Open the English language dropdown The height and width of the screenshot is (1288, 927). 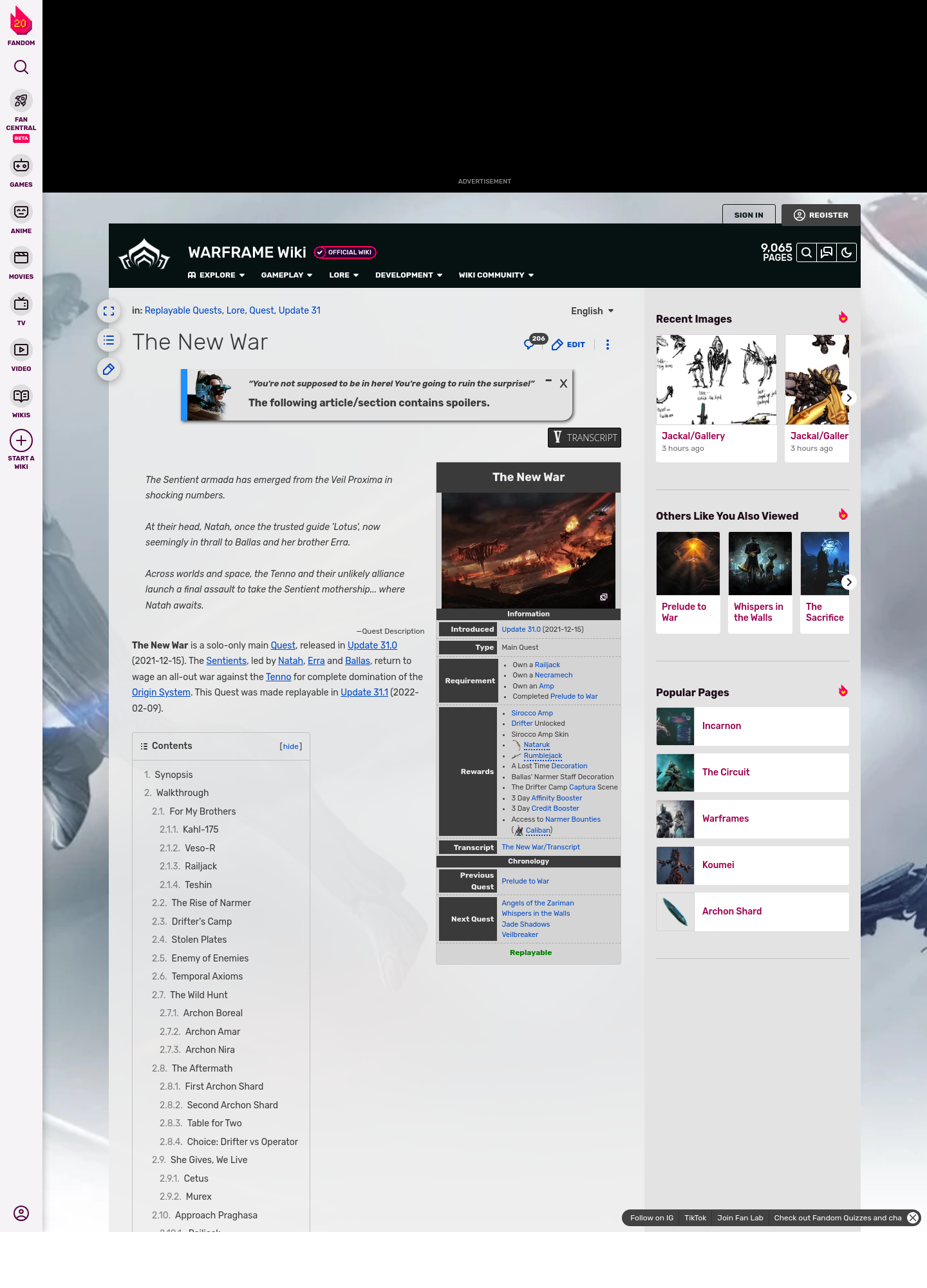point(592,311)
